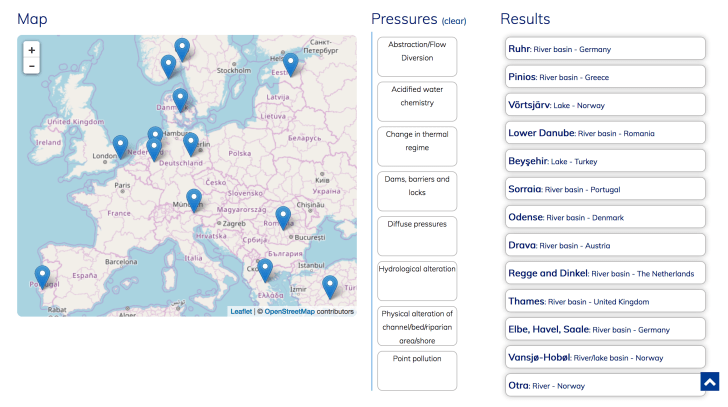Open the Odense river basin result

605,217
